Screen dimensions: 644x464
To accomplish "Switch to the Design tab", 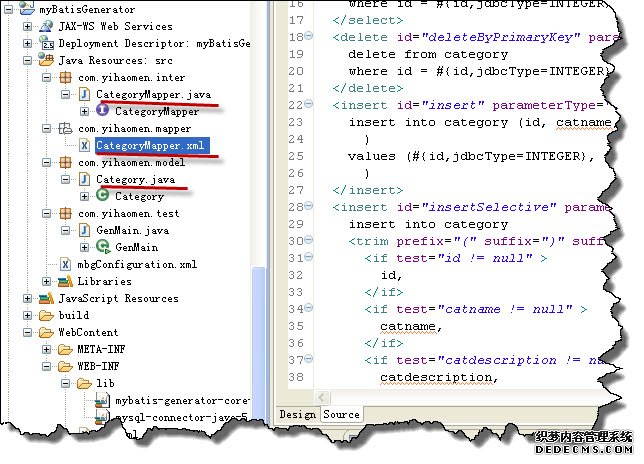I will point(297,415).
